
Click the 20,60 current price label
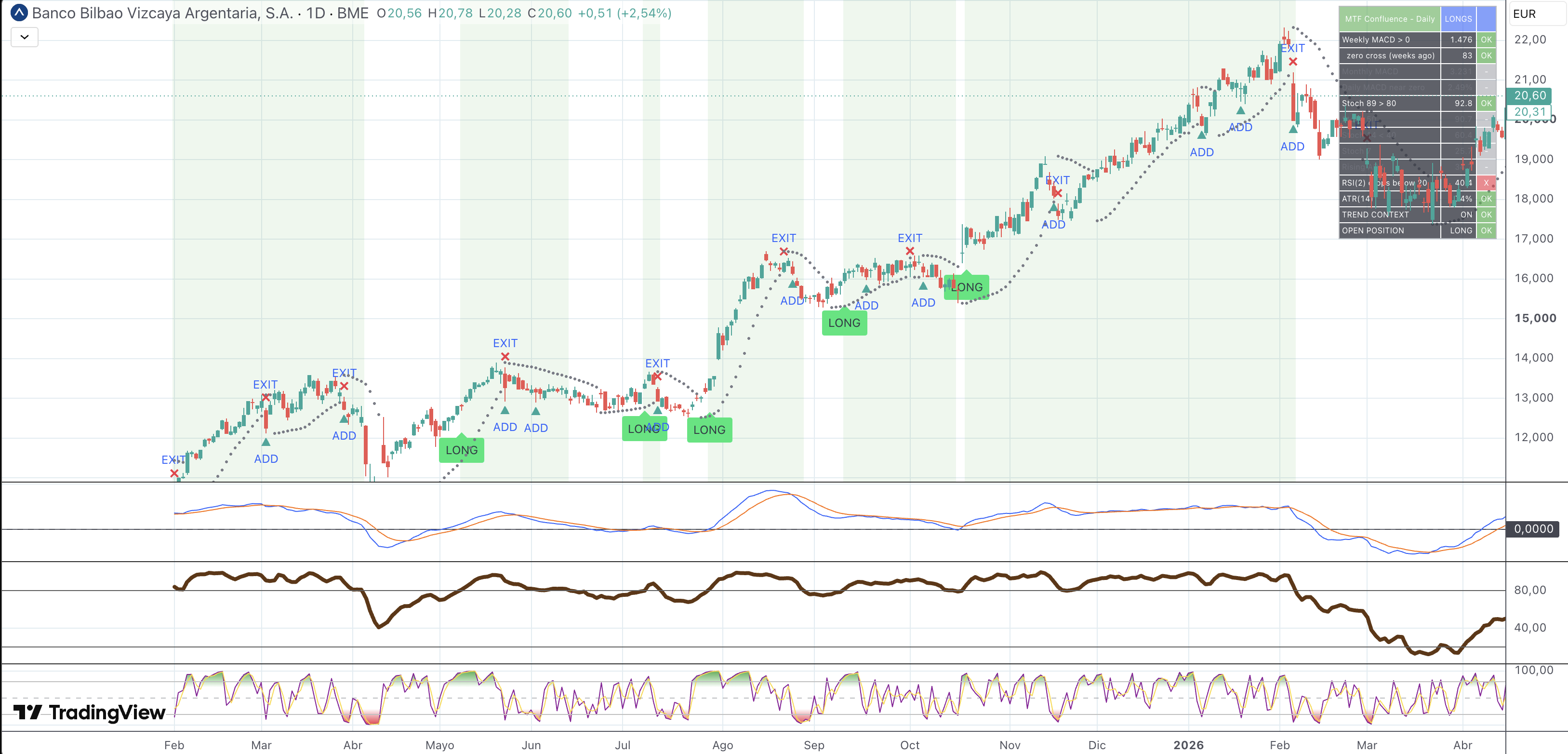(1528, 95)
